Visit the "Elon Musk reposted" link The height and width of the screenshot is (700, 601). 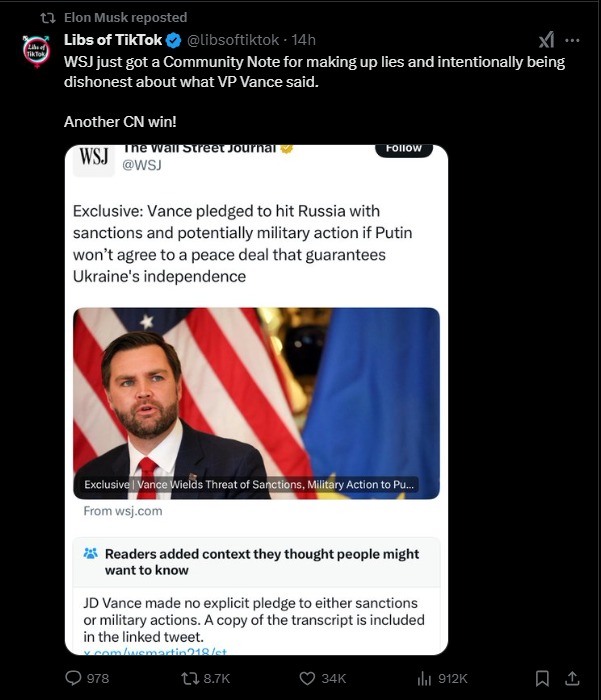[x=125, y=17]
